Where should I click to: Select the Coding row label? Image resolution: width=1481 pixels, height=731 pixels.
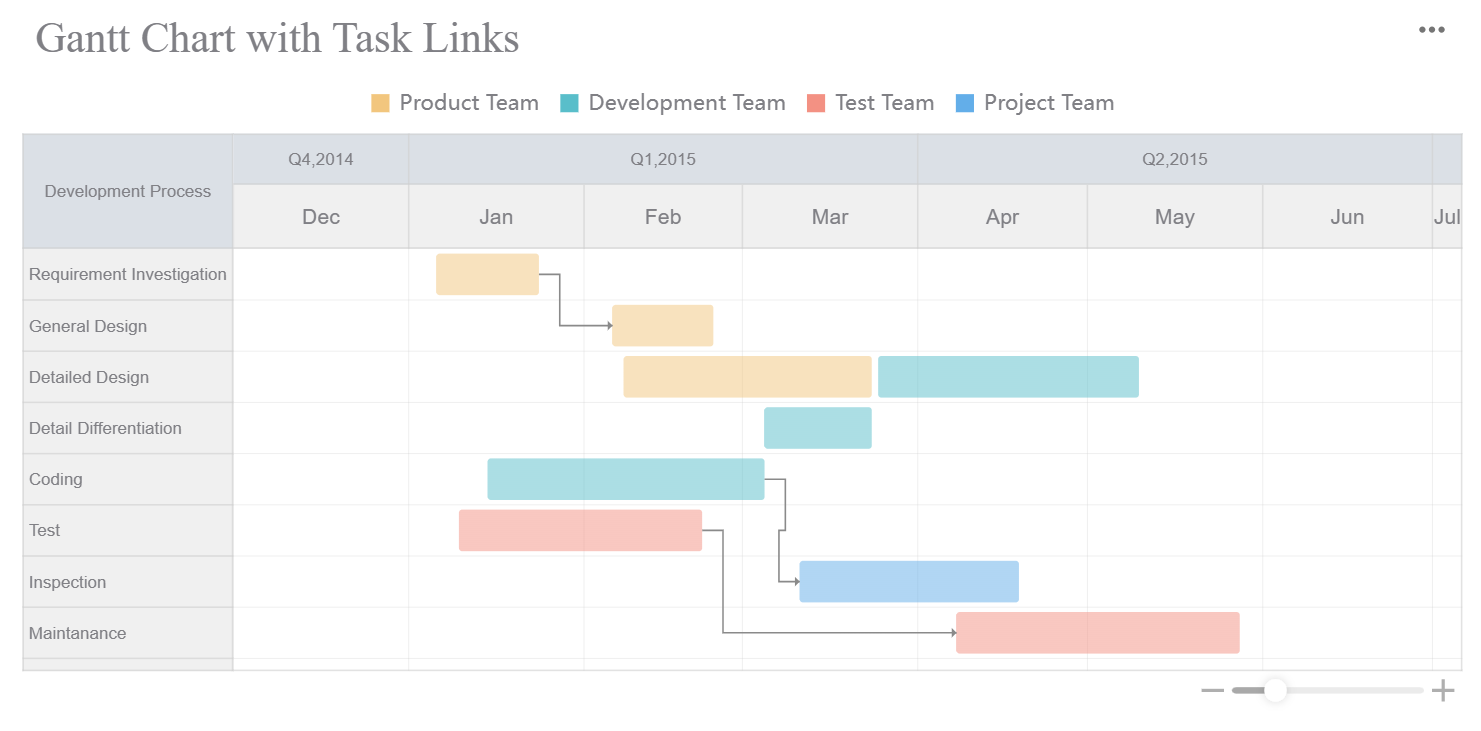(x=56, y=479)
